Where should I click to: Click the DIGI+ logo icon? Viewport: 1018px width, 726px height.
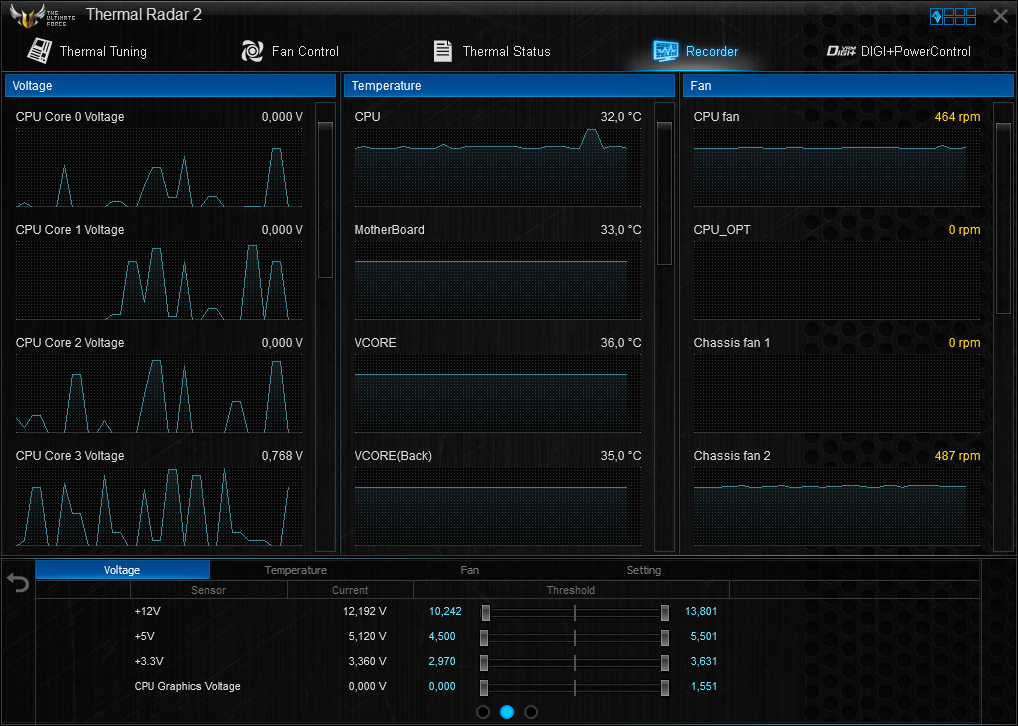point(841,51)
